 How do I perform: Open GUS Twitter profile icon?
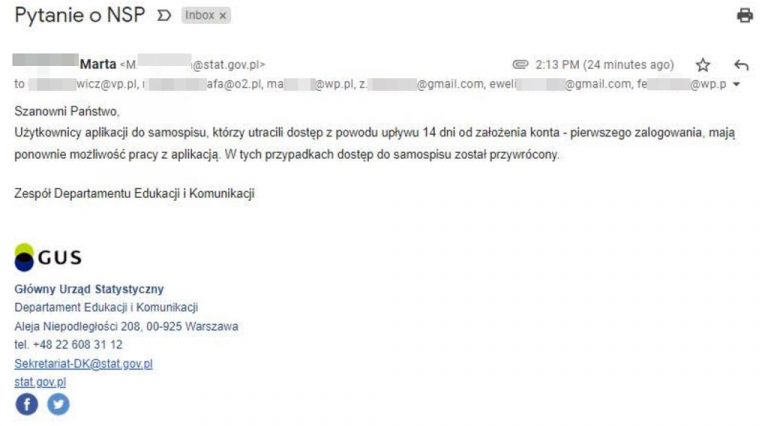[58, 404]
